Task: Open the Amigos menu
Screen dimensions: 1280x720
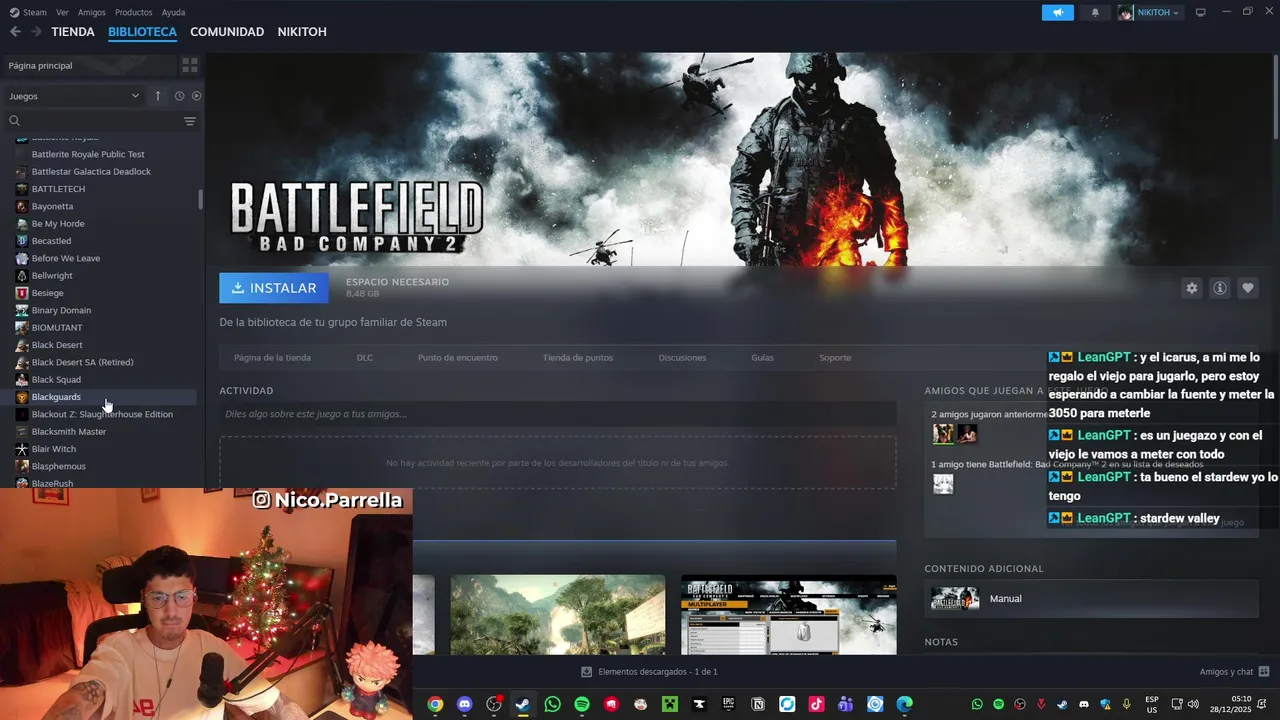Action: 92,12
